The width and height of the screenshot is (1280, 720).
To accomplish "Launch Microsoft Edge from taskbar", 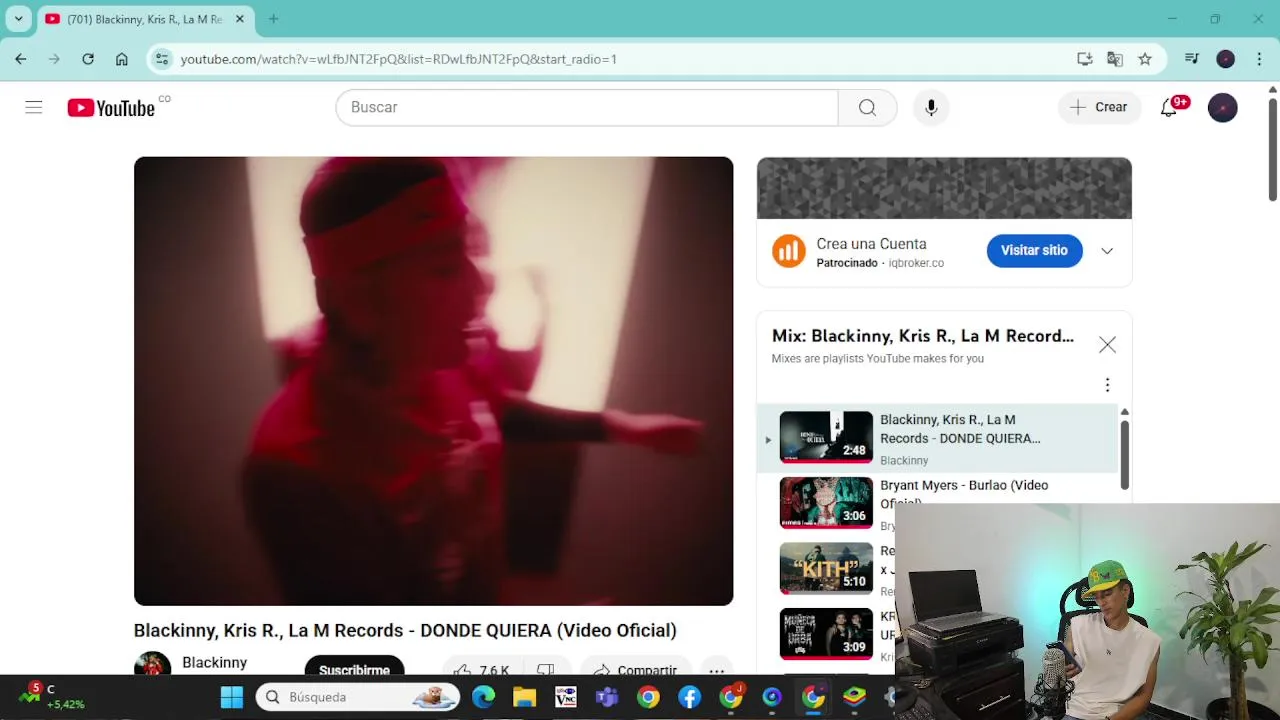I will click(483, 697).
